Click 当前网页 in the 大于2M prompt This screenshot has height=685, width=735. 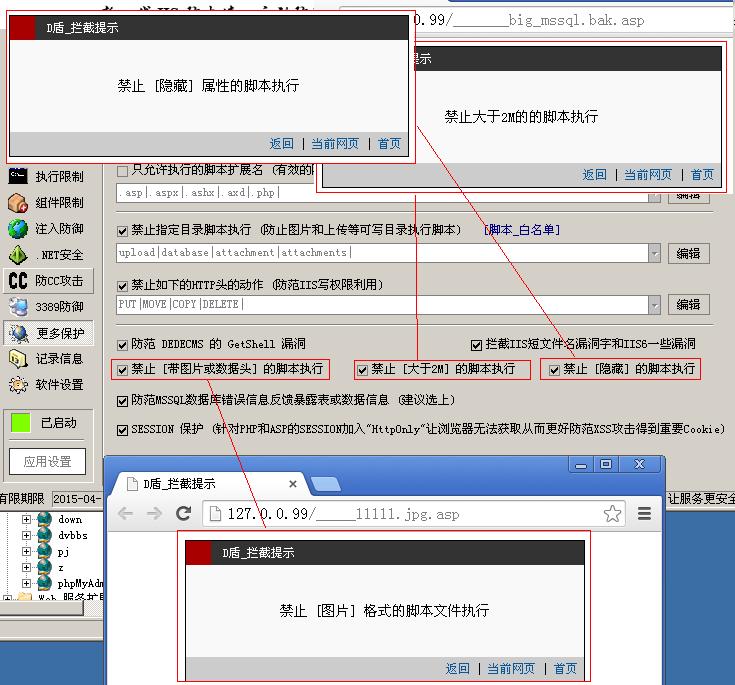647,175
